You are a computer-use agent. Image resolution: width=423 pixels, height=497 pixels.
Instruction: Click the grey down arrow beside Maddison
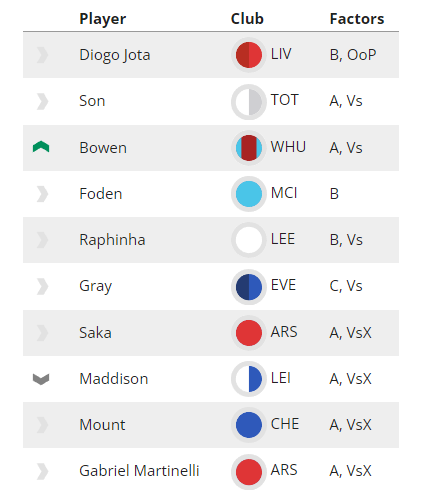click(x=41, y=379)
